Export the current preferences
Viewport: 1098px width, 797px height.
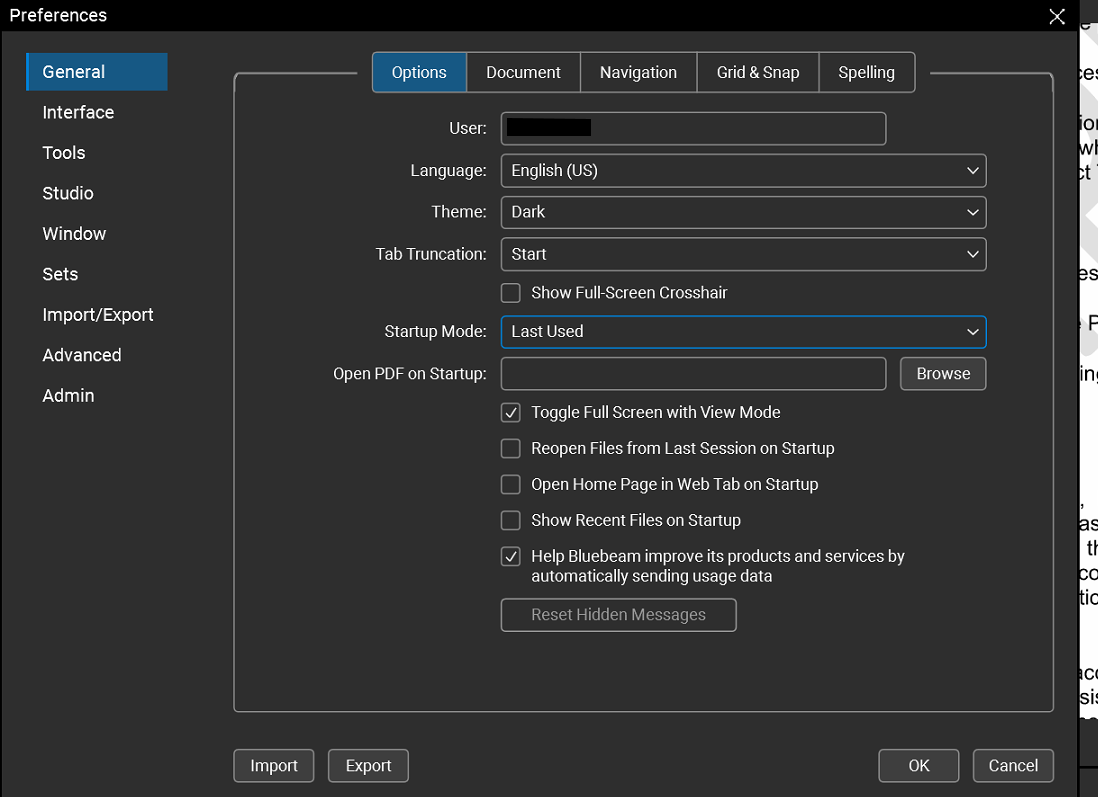(x=368, y=765)
